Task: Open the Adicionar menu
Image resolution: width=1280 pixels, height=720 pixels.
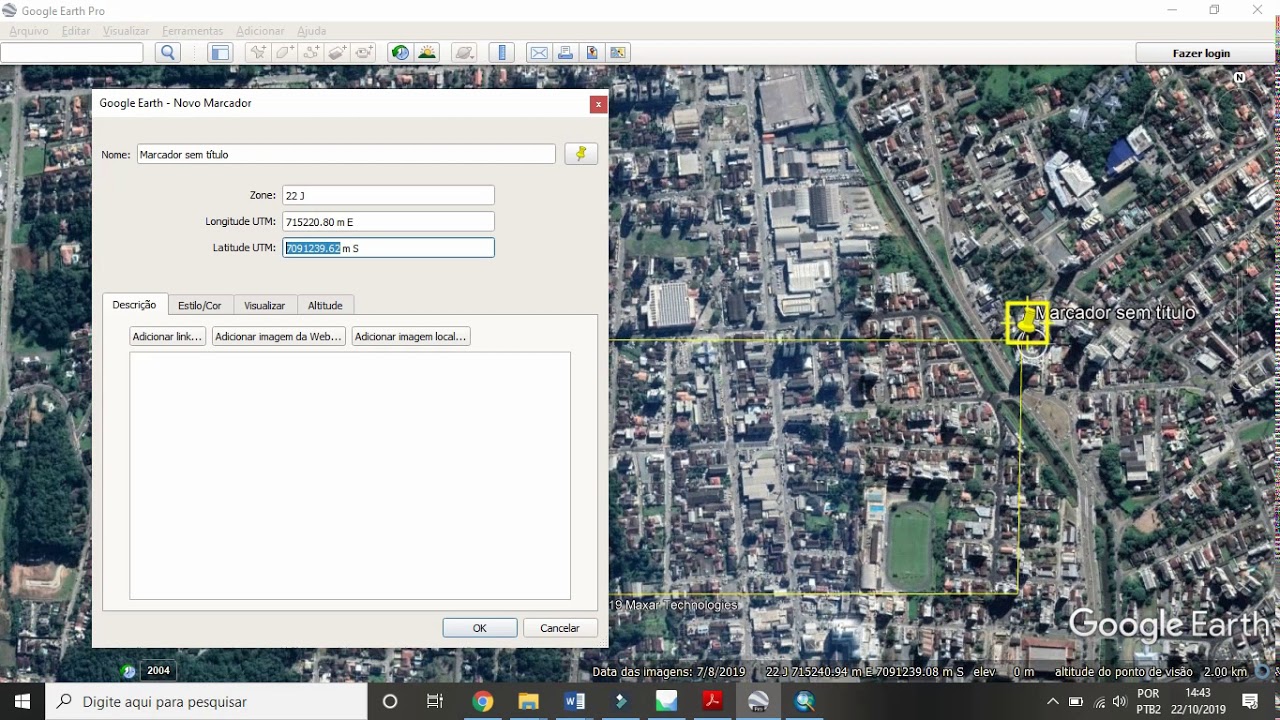Action: point(260,31)
